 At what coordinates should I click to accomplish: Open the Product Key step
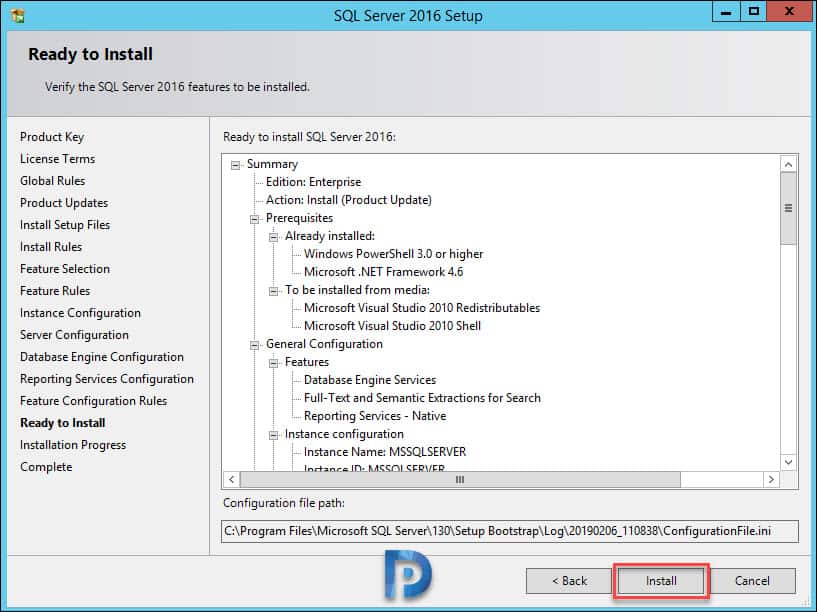click(52, 137)
